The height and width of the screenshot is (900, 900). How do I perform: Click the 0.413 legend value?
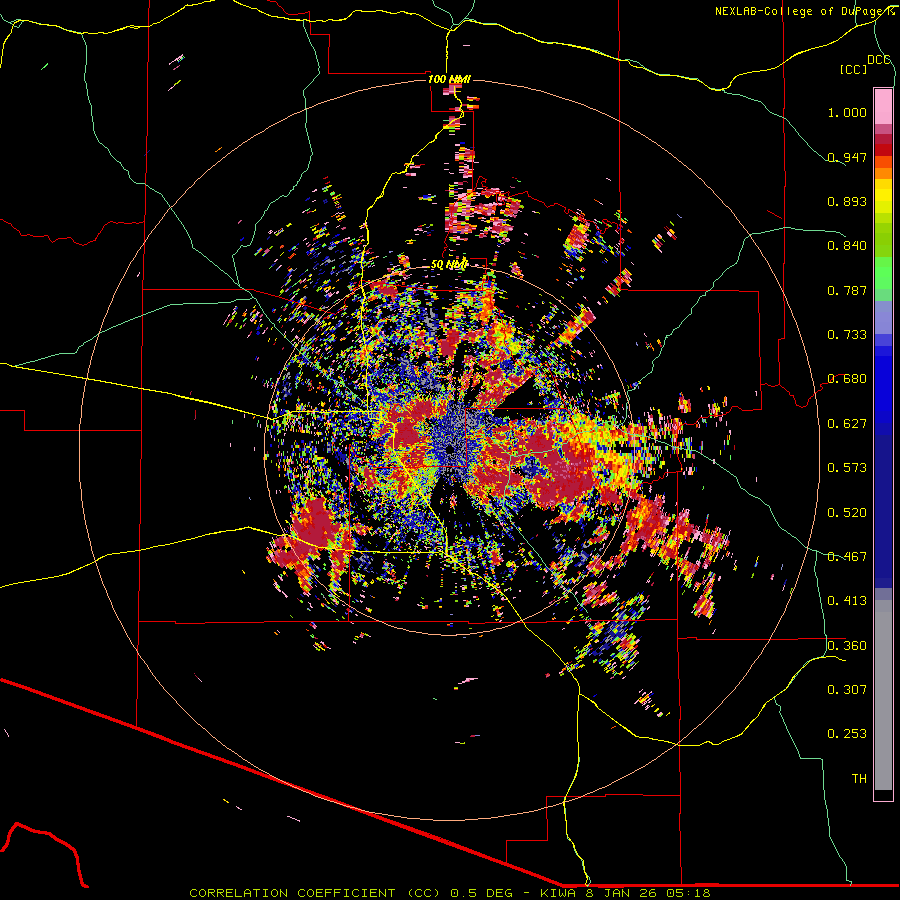coord(847,601)
